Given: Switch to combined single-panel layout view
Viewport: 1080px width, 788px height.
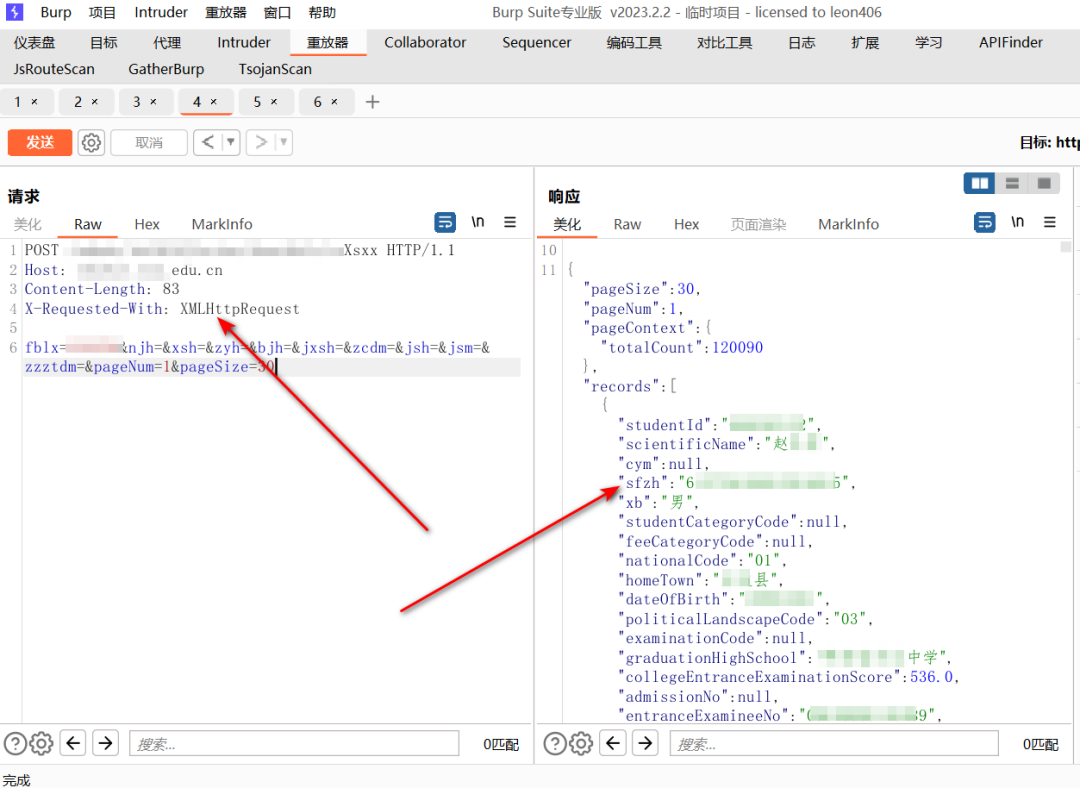Looking at the screenshot, I should click(x=1044, y=183).
